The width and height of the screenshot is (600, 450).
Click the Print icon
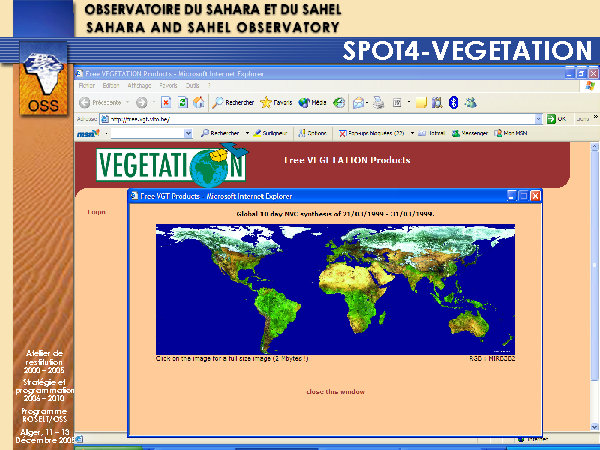(x=378, y=103)
